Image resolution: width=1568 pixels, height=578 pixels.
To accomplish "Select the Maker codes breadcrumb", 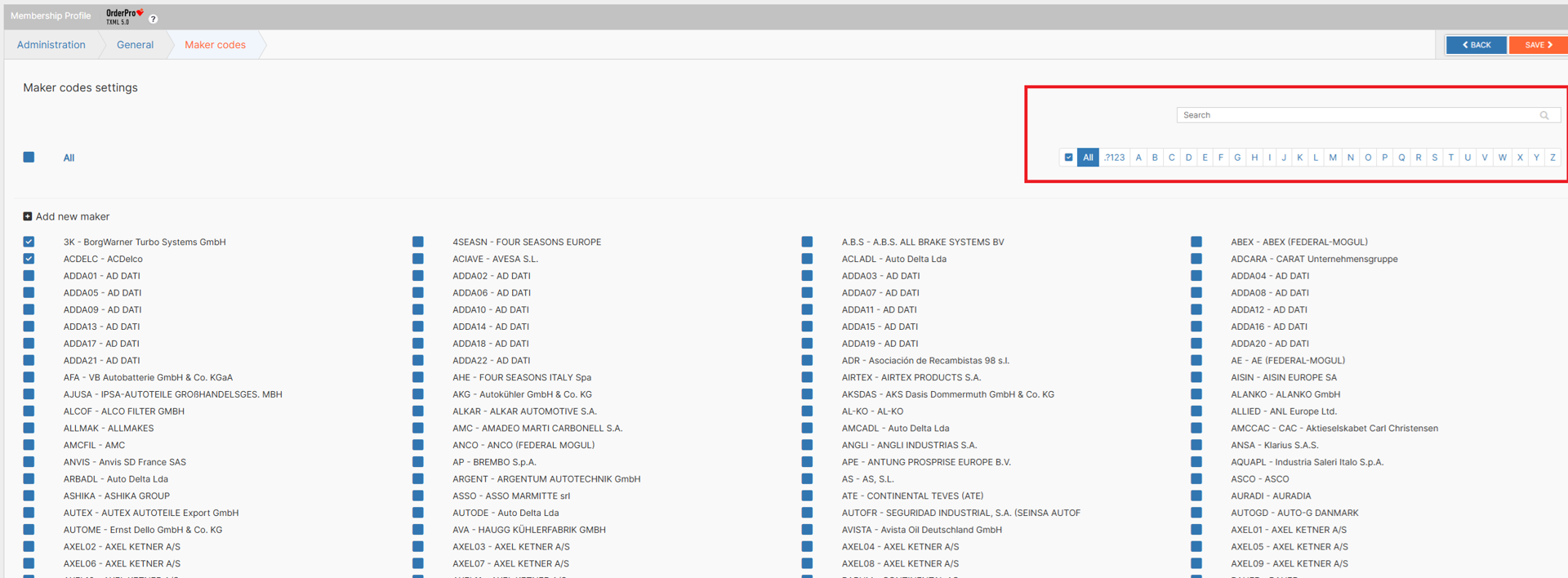I will click(x=215, y=45).
